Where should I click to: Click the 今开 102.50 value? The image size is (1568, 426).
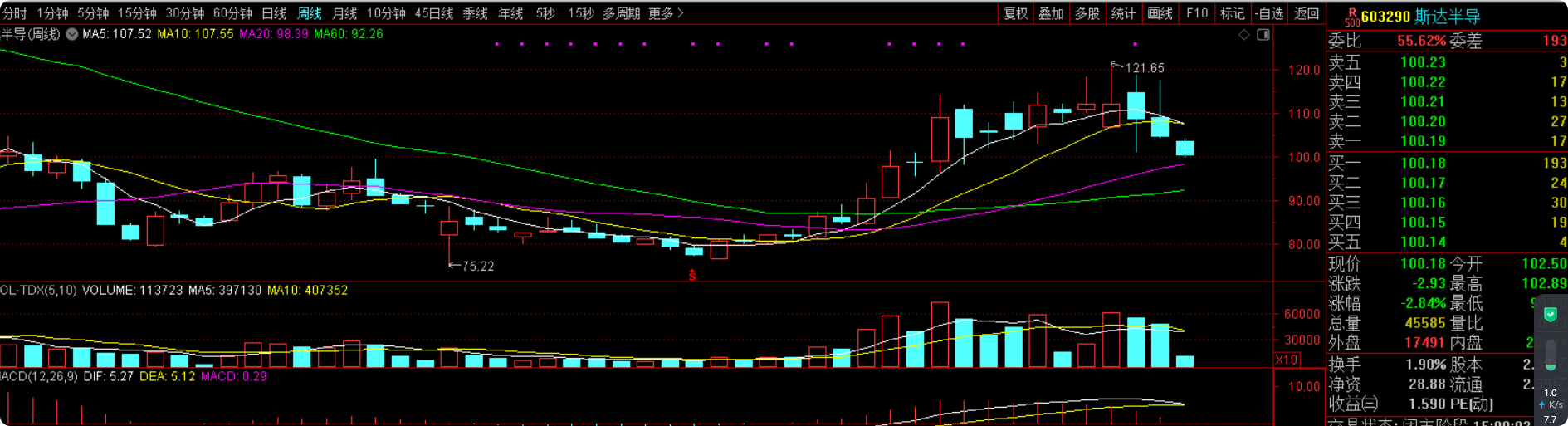pos(1544,264)
